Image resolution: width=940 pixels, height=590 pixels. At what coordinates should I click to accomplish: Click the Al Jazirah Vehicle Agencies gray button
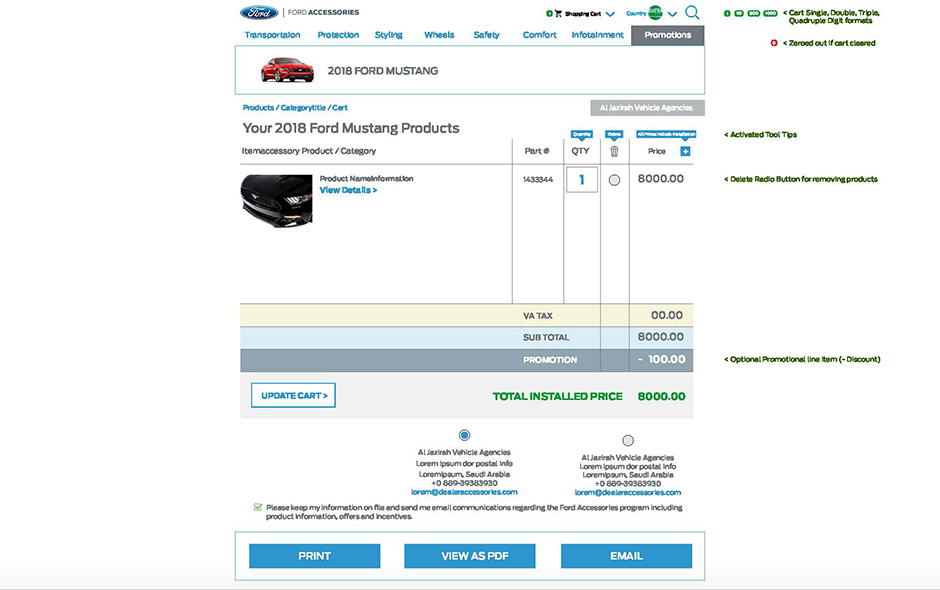coord(647,108)
